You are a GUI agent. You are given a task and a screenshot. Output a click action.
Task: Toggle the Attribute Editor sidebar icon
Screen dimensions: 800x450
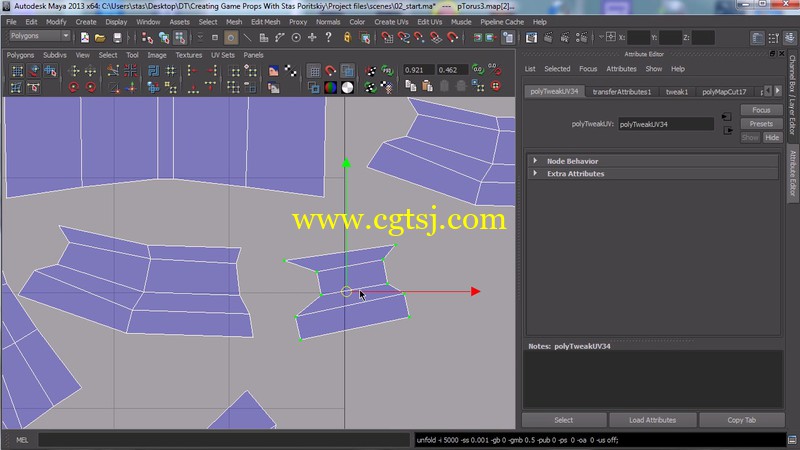tap(758, 38)
